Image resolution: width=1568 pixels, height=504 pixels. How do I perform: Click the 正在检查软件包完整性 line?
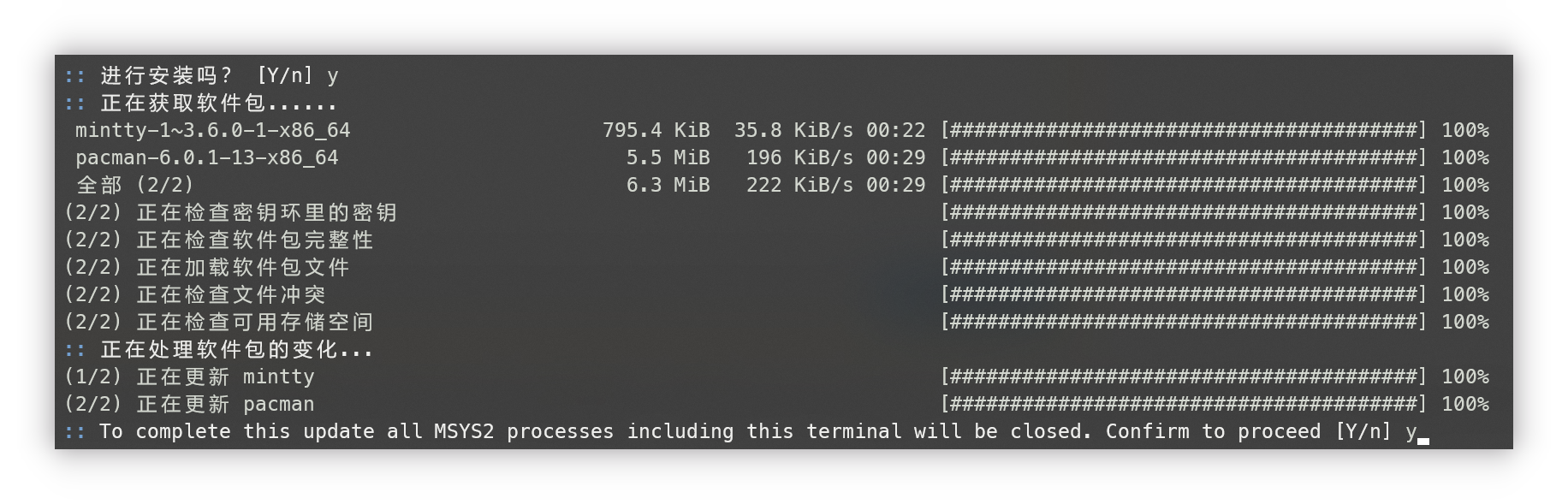[218, 240]
